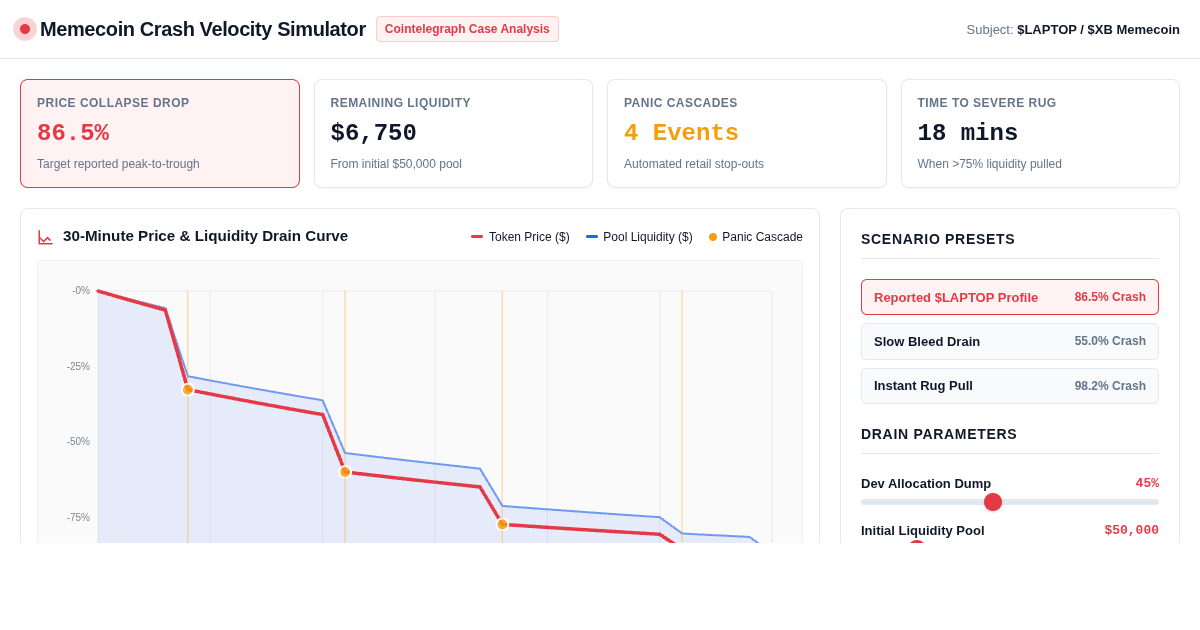1200x630 pixels.
Task: Click the $6,750 remaining liquidity value
Action: [374, 133]
